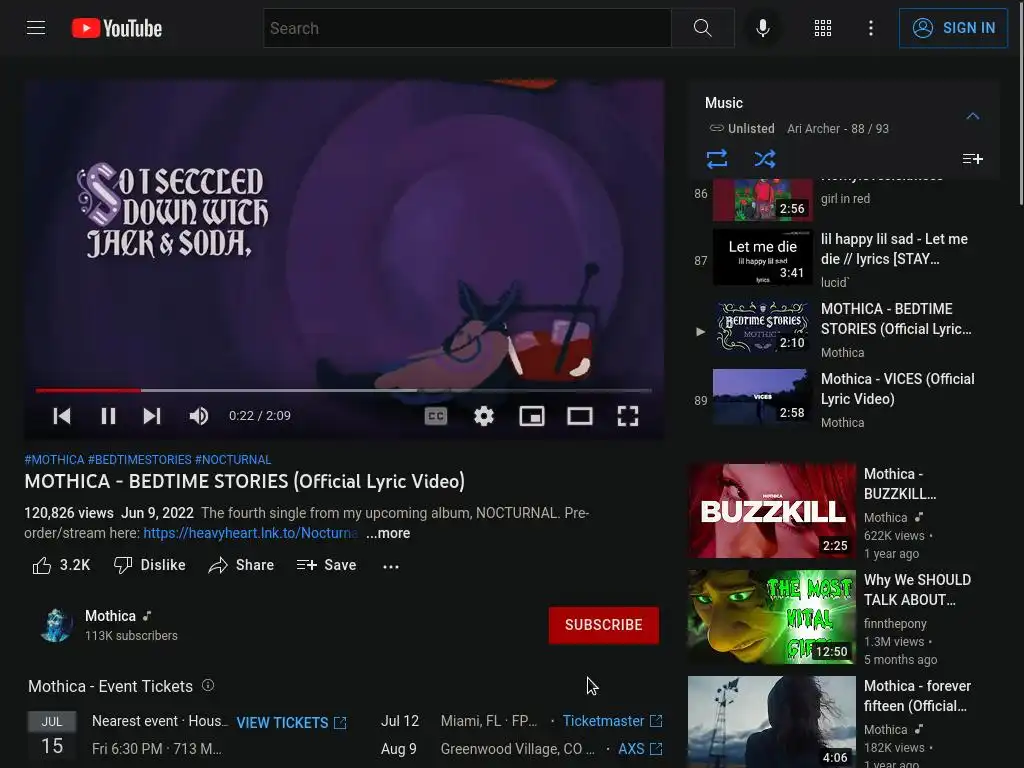Click the SIGN IN button
The width and height of the screenshot is (1024, 768).
(x=953, y=28)
